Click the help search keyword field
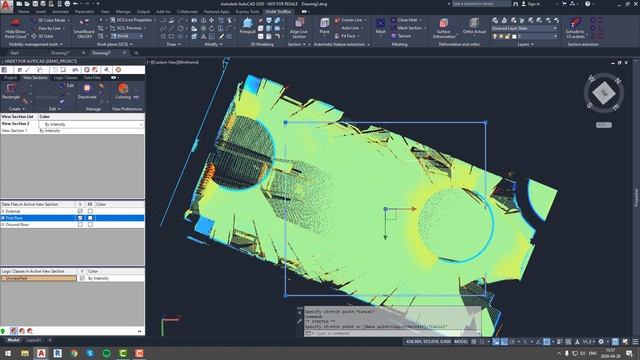 (x=482, y=4)
